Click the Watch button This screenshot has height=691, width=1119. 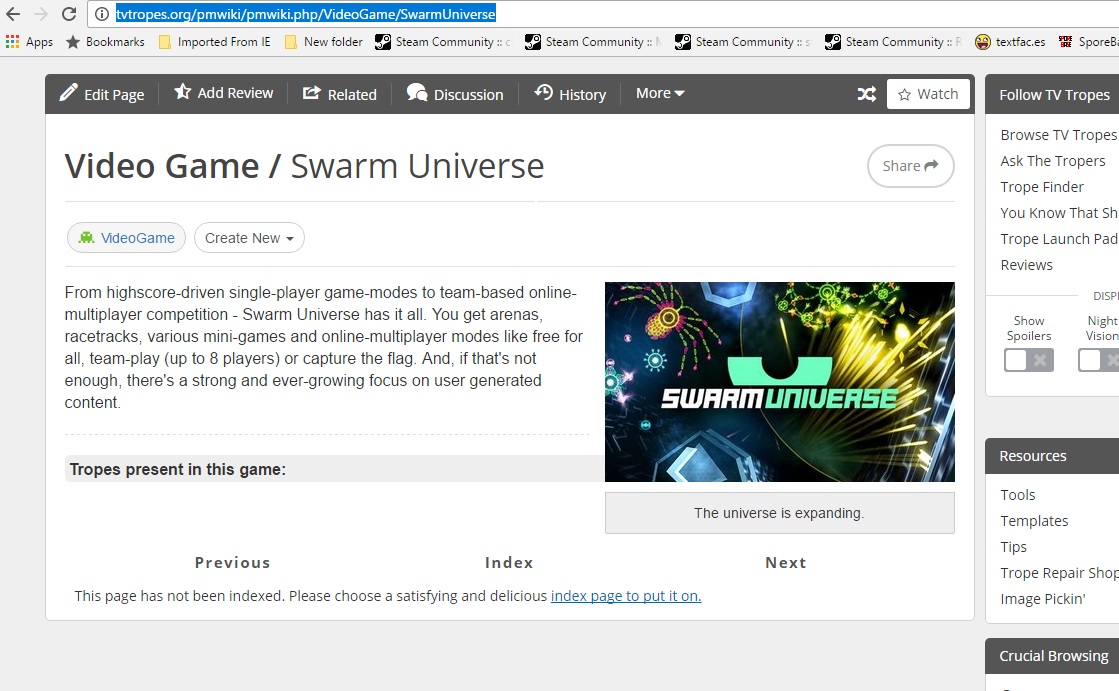click(x=928, y=94)
